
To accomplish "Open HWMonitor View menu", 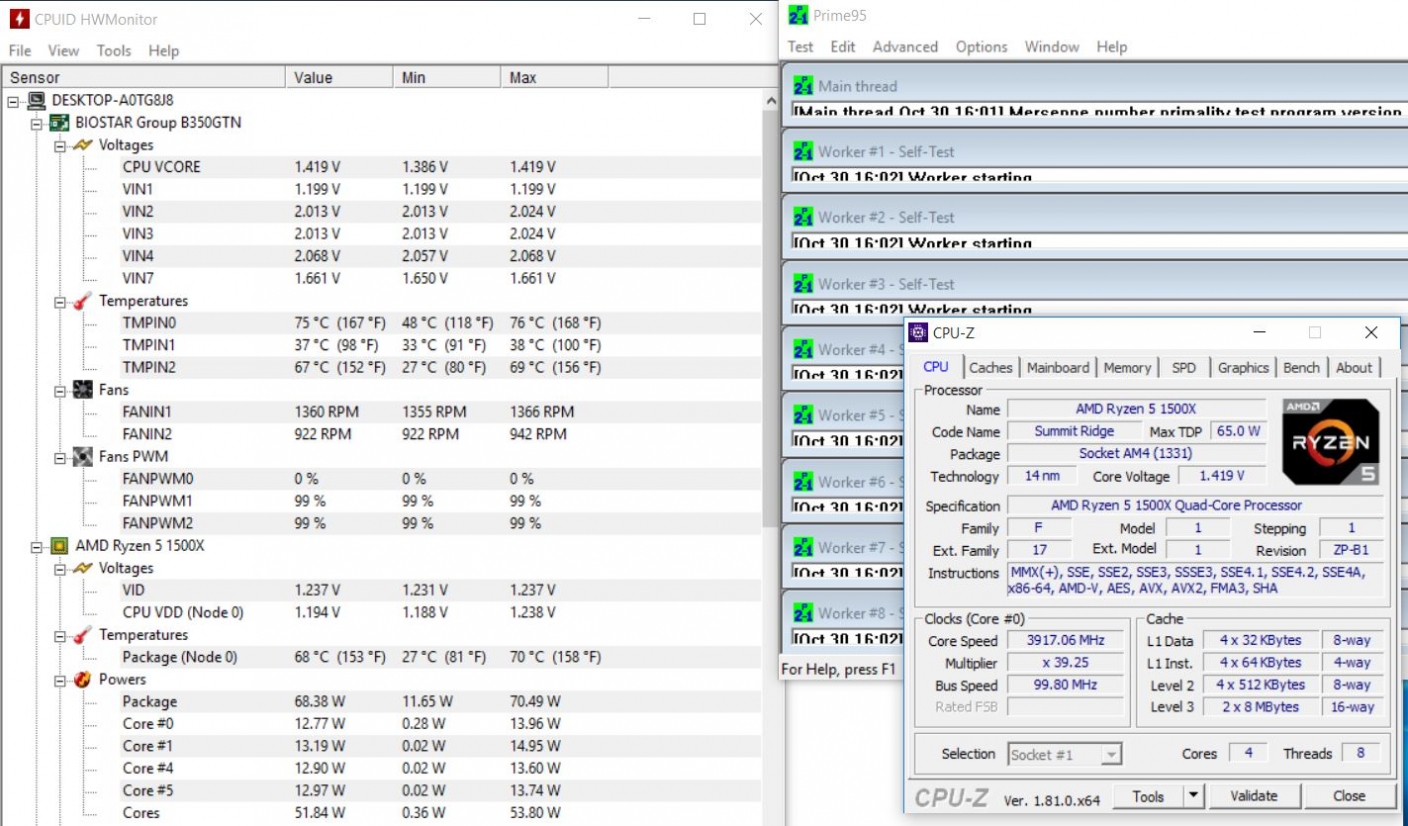I will pyautogui.click(x=63, y=50).
